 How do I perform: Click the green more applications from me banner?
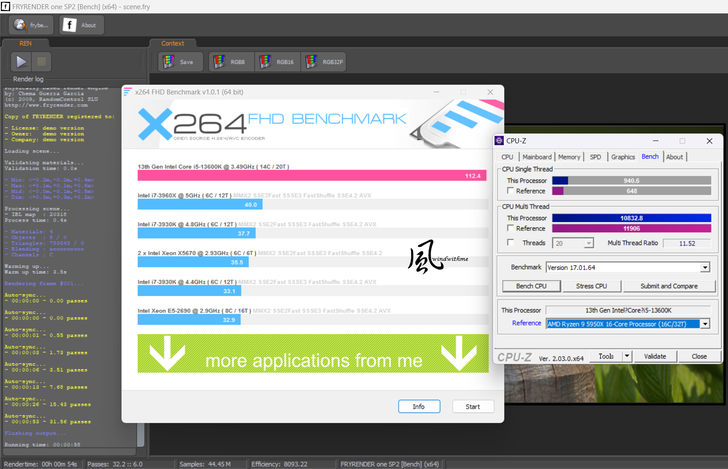tap(313, 353)
